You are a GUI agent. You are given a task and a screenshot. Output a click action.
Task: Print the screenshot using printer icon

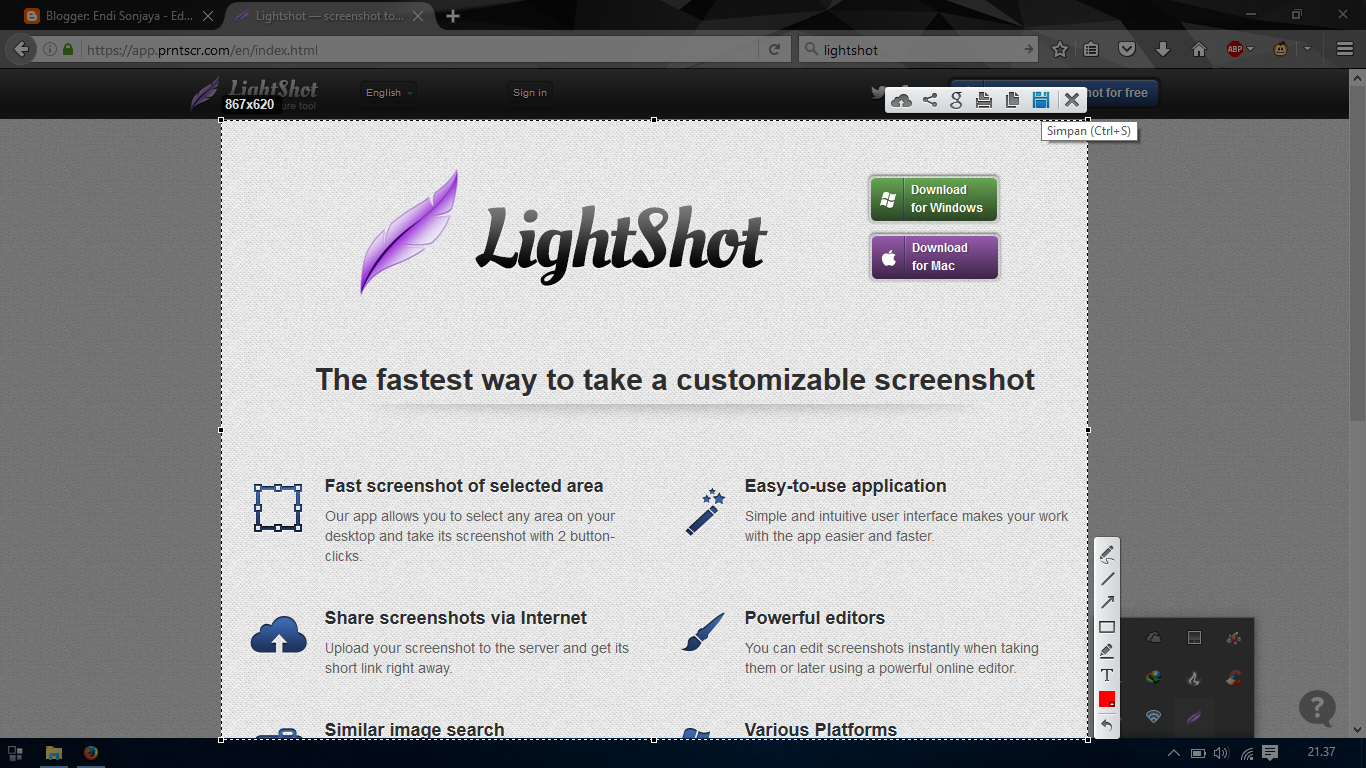pos(984,100)
